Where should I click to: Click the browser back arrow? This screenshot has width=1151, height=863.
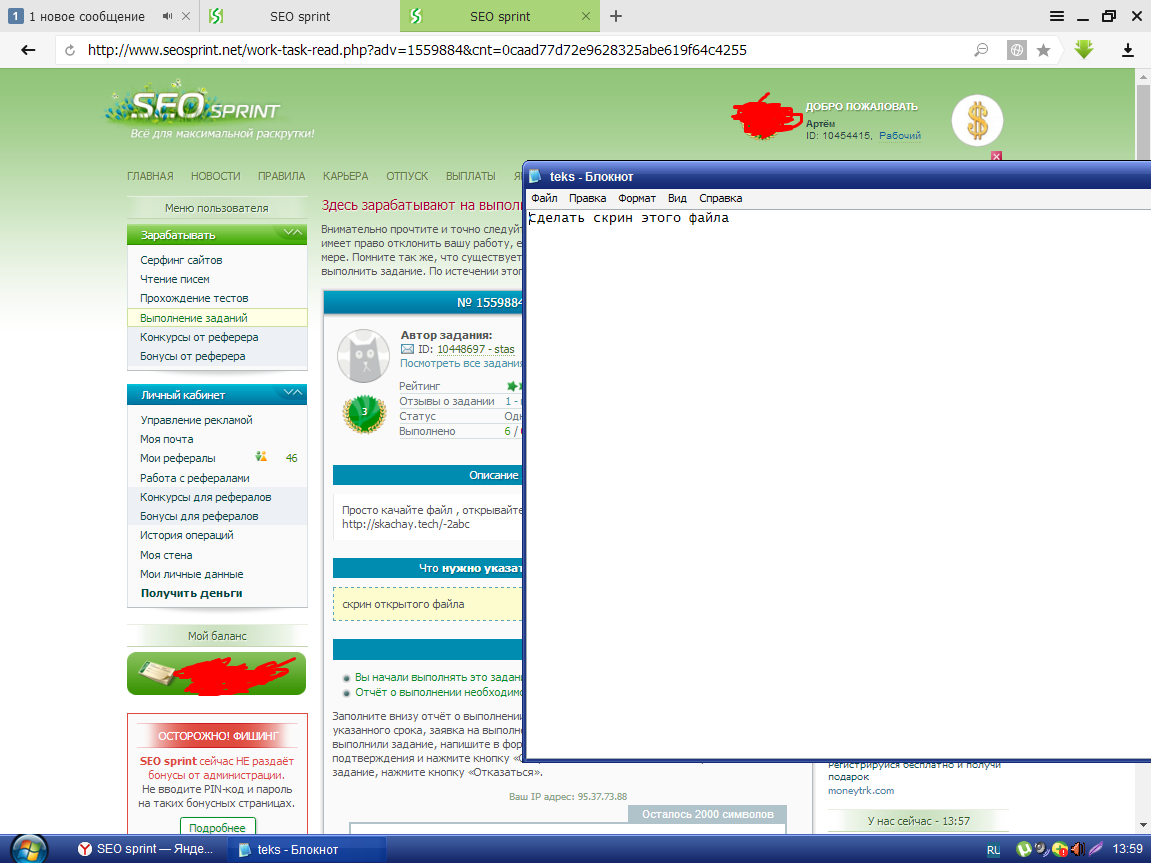28,50
